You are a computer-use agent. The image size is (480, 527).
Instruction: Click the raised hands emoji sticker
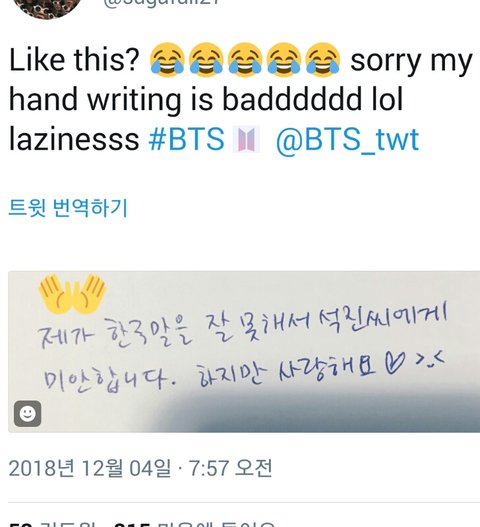(x=72, y=295)
